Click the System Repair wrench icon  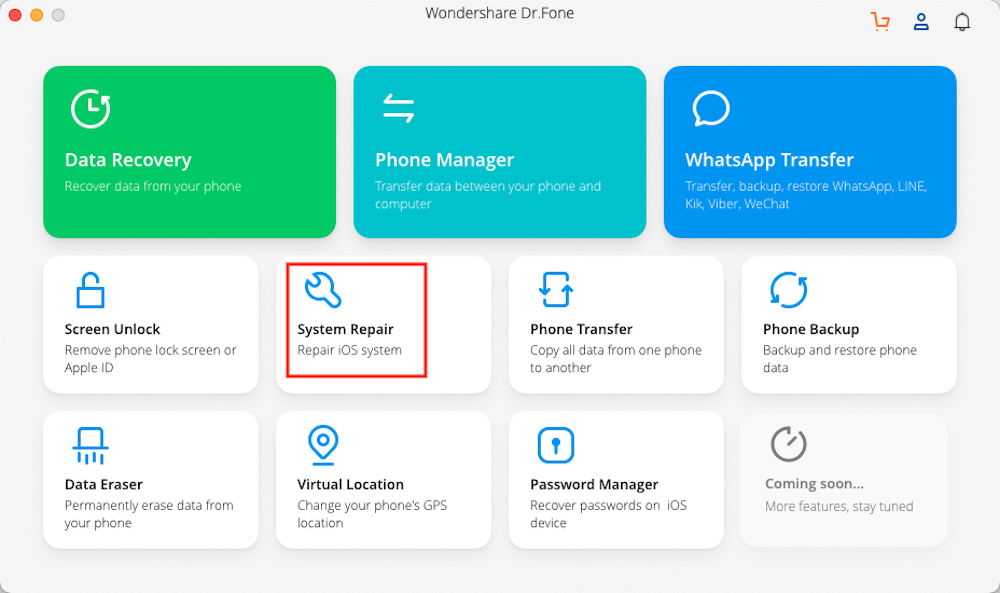pyautogui.click(x=323, y=290)
